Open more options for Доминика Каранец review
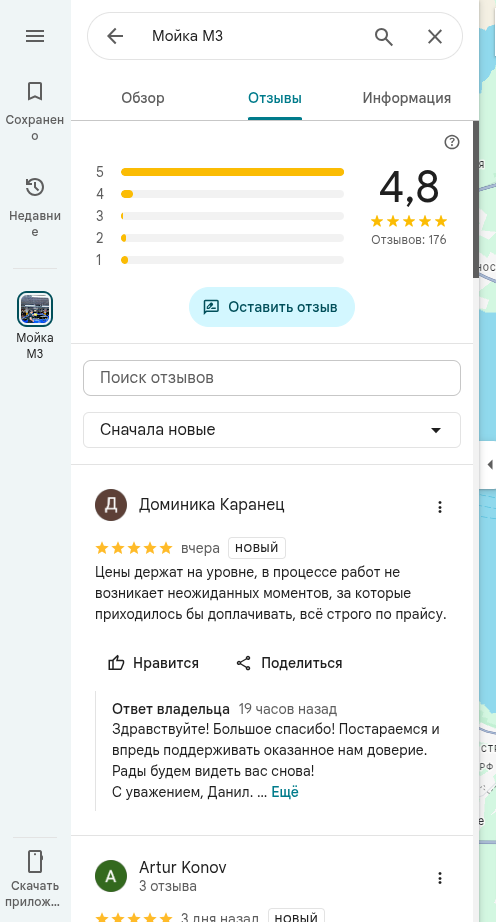 pyautogui.click(x=440, y=507)
